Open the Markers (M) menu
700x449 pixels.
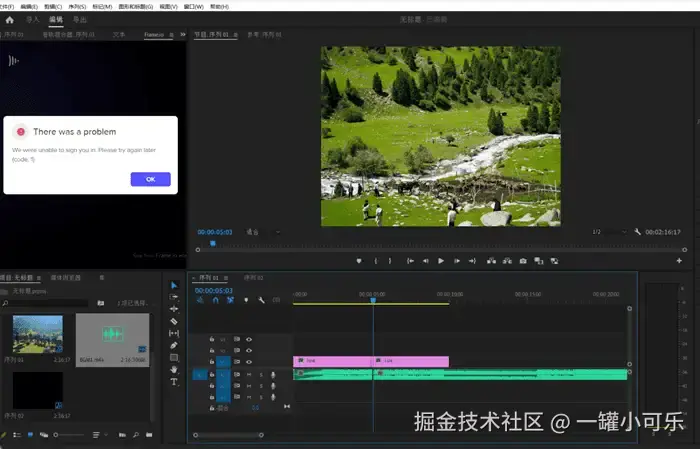click(102, 7)
